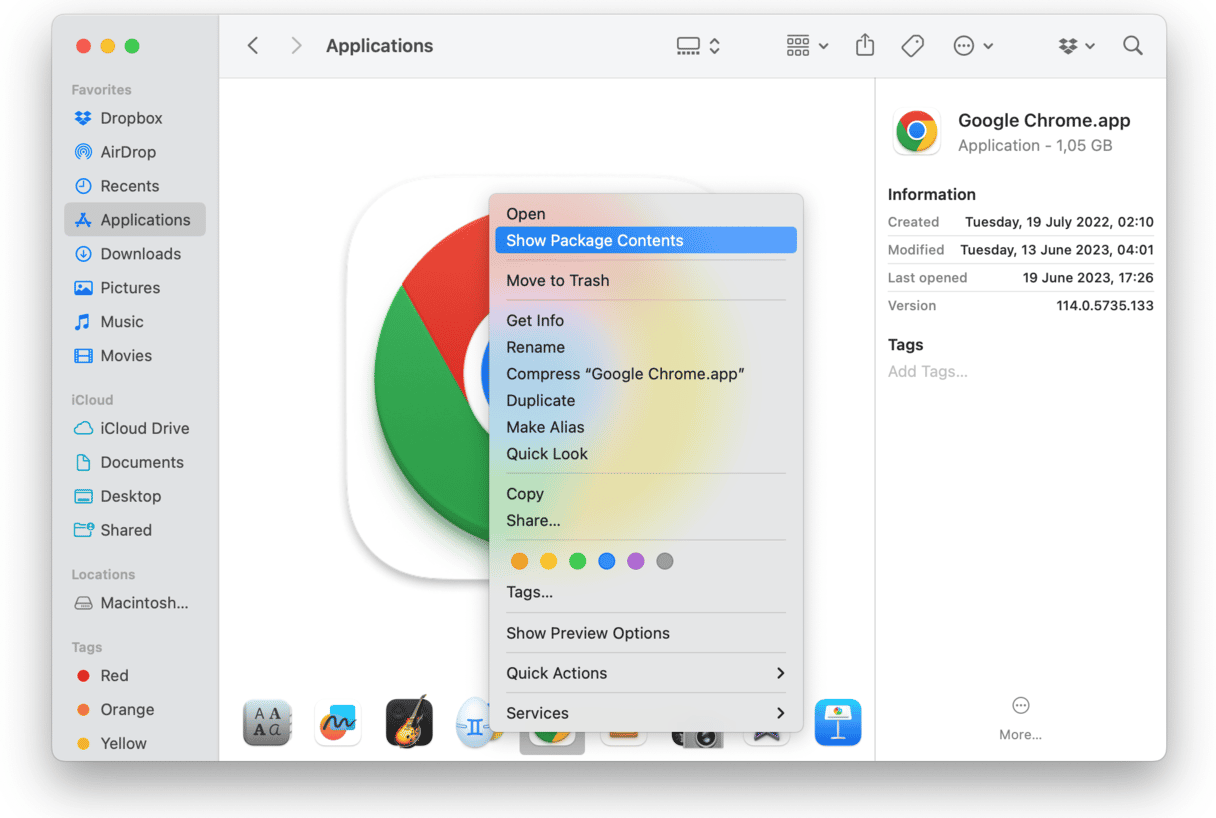Apply the blue tag color dot
The image size is (1216, 818).
pyautogui.click(x=606, y=562)
